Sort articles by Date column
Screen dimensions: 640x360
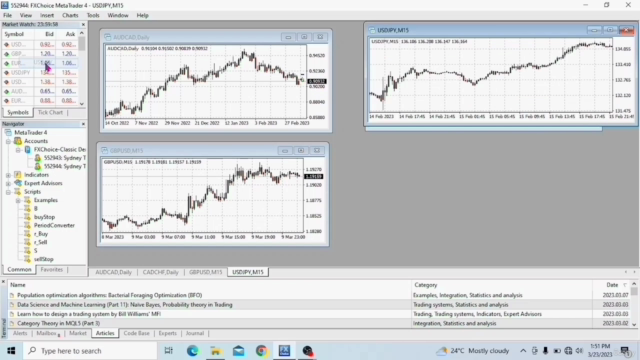[612, 285]
